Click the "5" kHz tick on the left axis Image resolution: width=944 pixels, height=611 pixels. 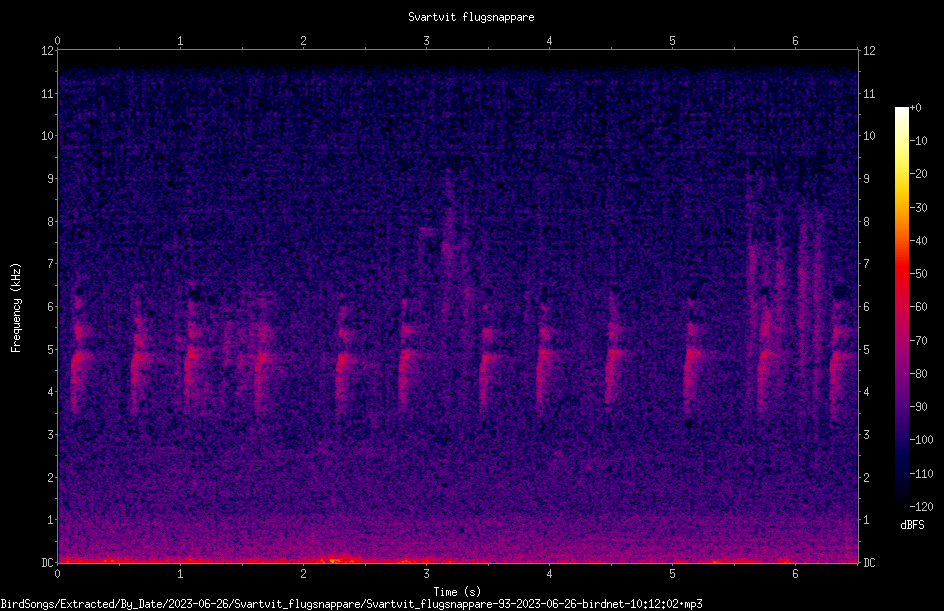(x=51, y=349)
